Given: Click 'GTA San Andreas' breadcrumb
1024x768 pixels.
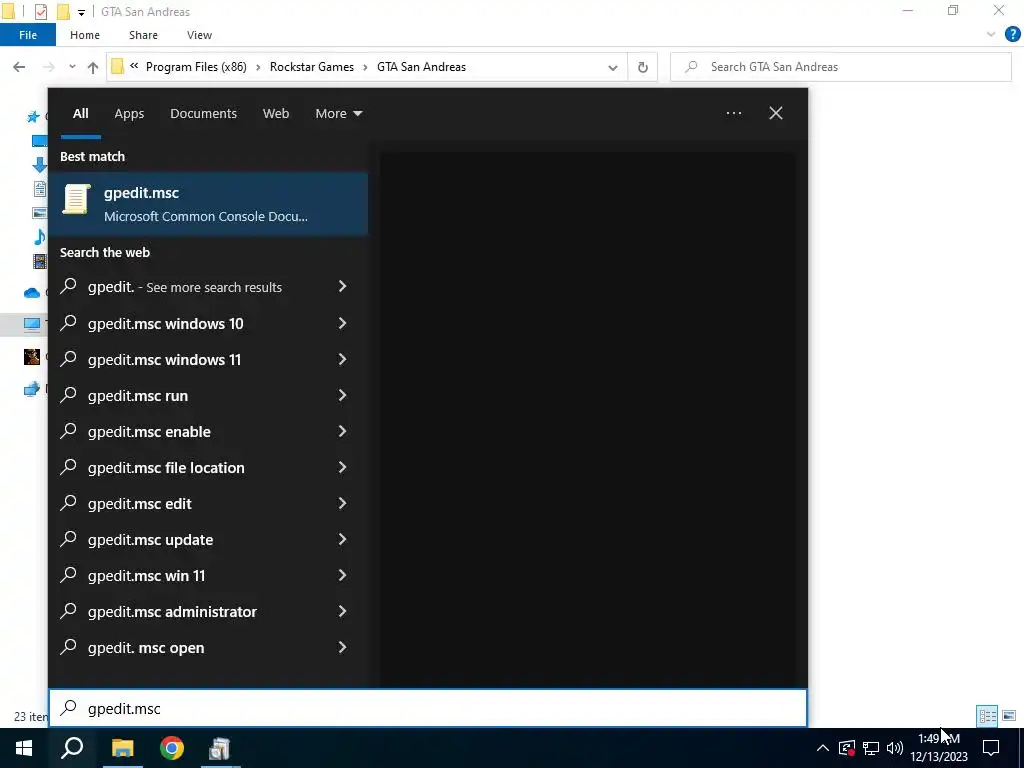Looking at the screenshot, I should click(421, 67).
